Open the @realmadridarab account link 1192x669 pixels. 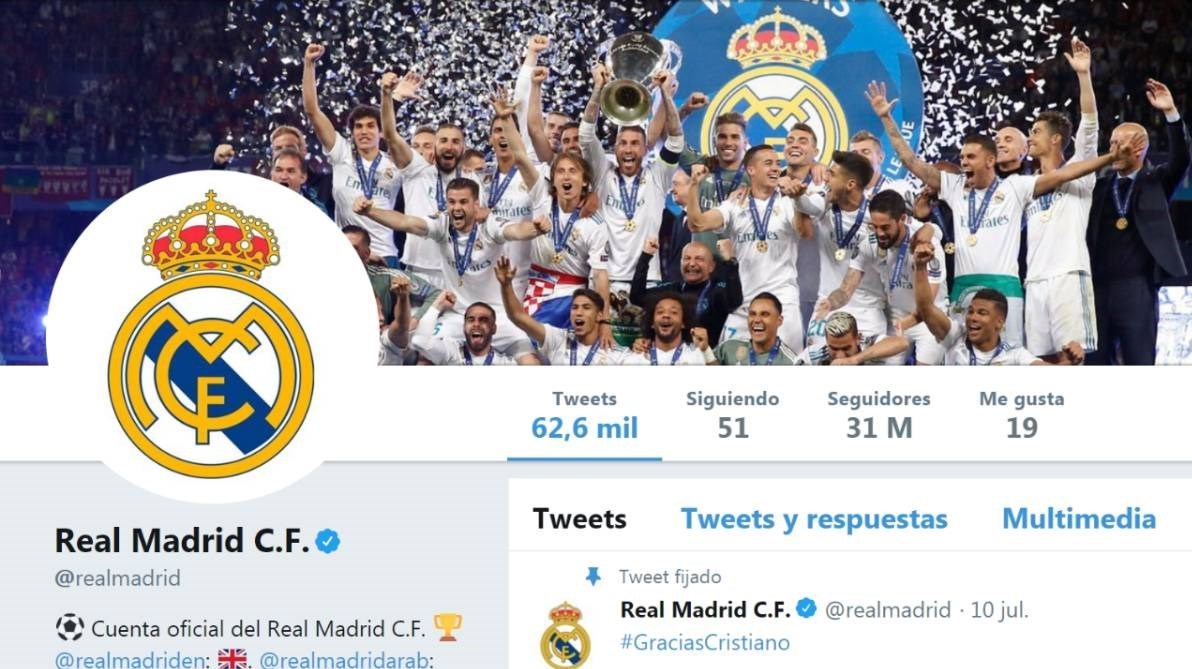(346, 659)
